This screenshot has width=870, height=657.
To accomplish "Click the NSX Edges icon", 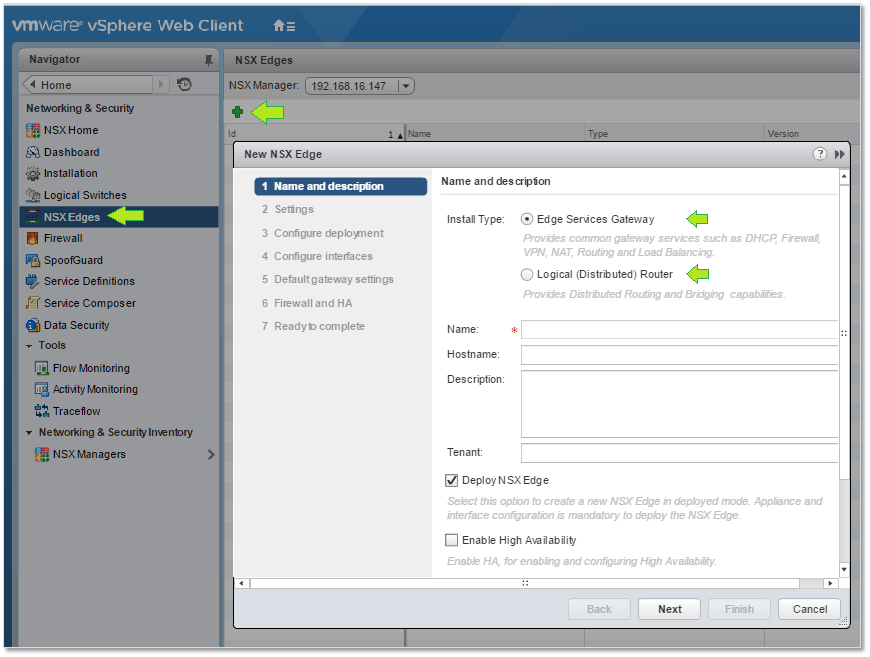I will [33, 217].
